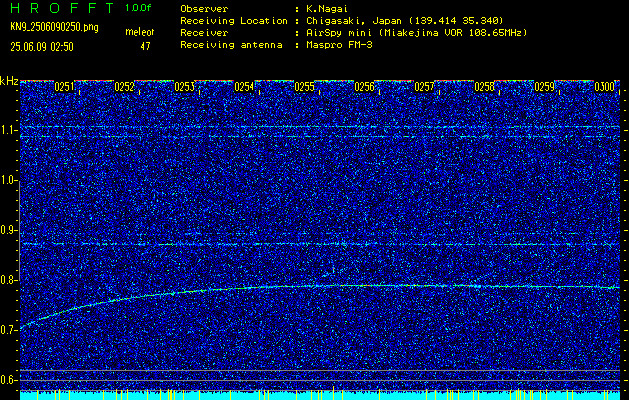Select the AirSpy mini receiver description
Image resolution: width=629 pixels, height=400 pixels.
click(417, 32)
